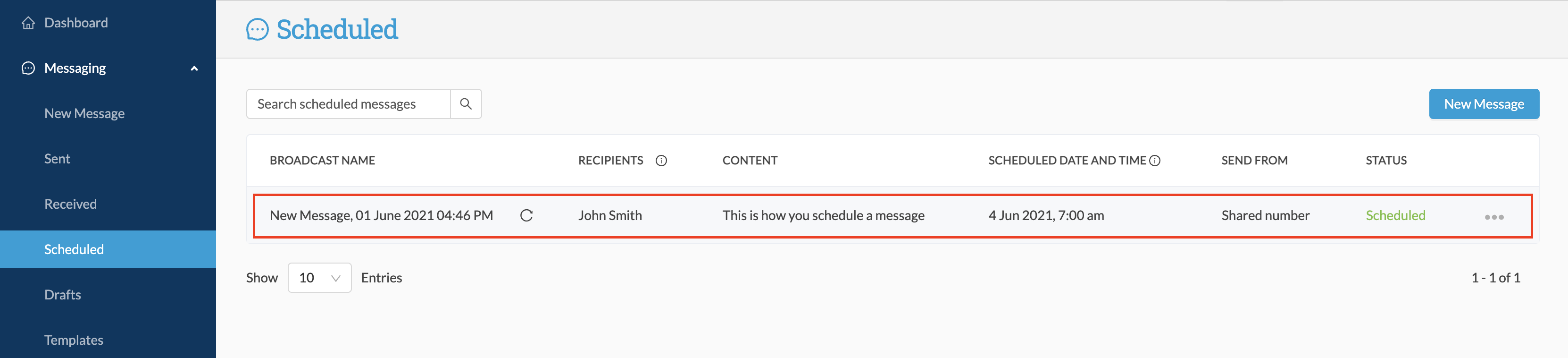Select broadcast 'New Message, 01 June 2021 04:46 PM'

pos(381,215)
